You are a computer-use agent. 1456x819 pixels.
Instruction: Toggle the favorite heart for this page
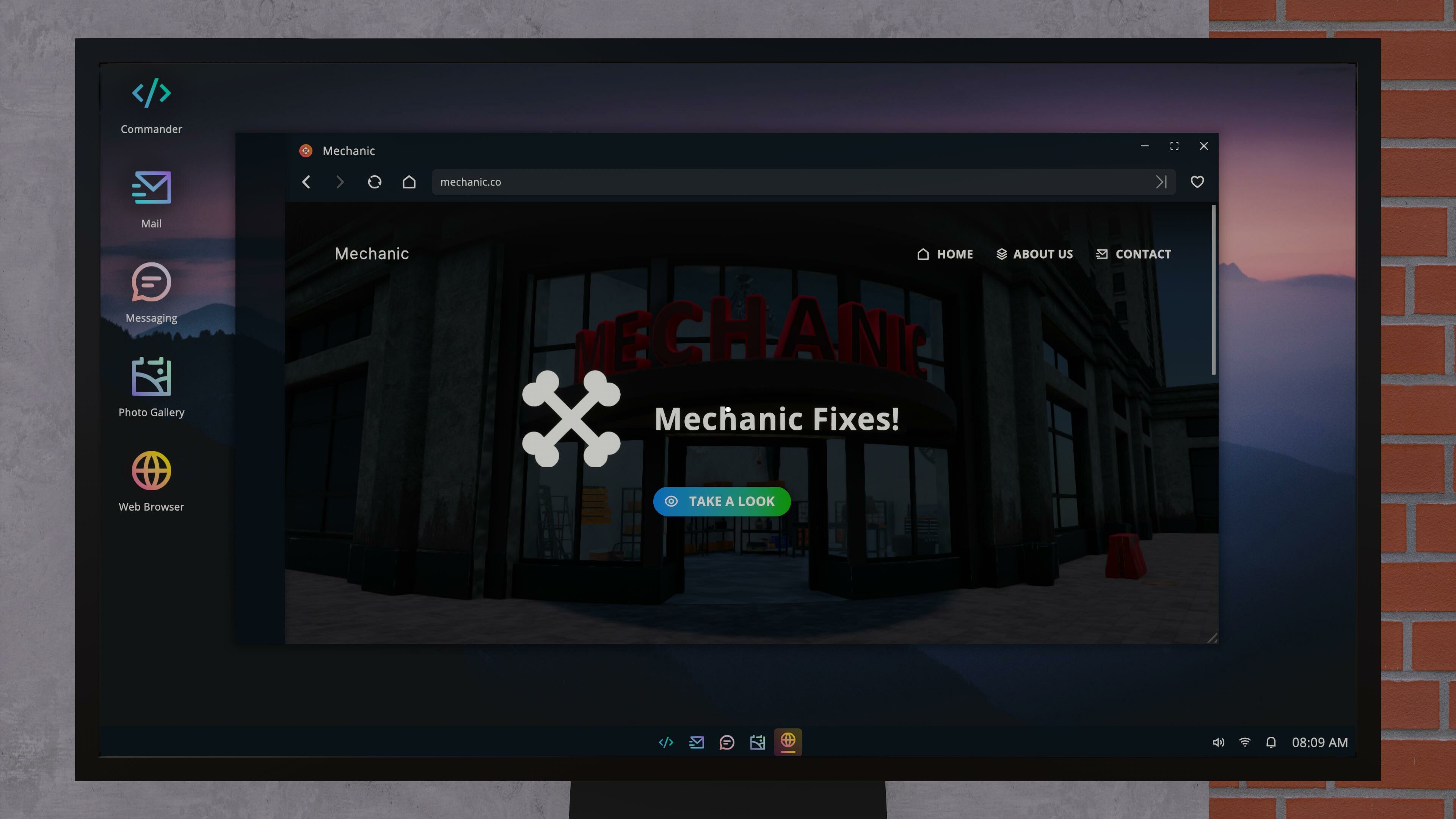coord(1197,182)
